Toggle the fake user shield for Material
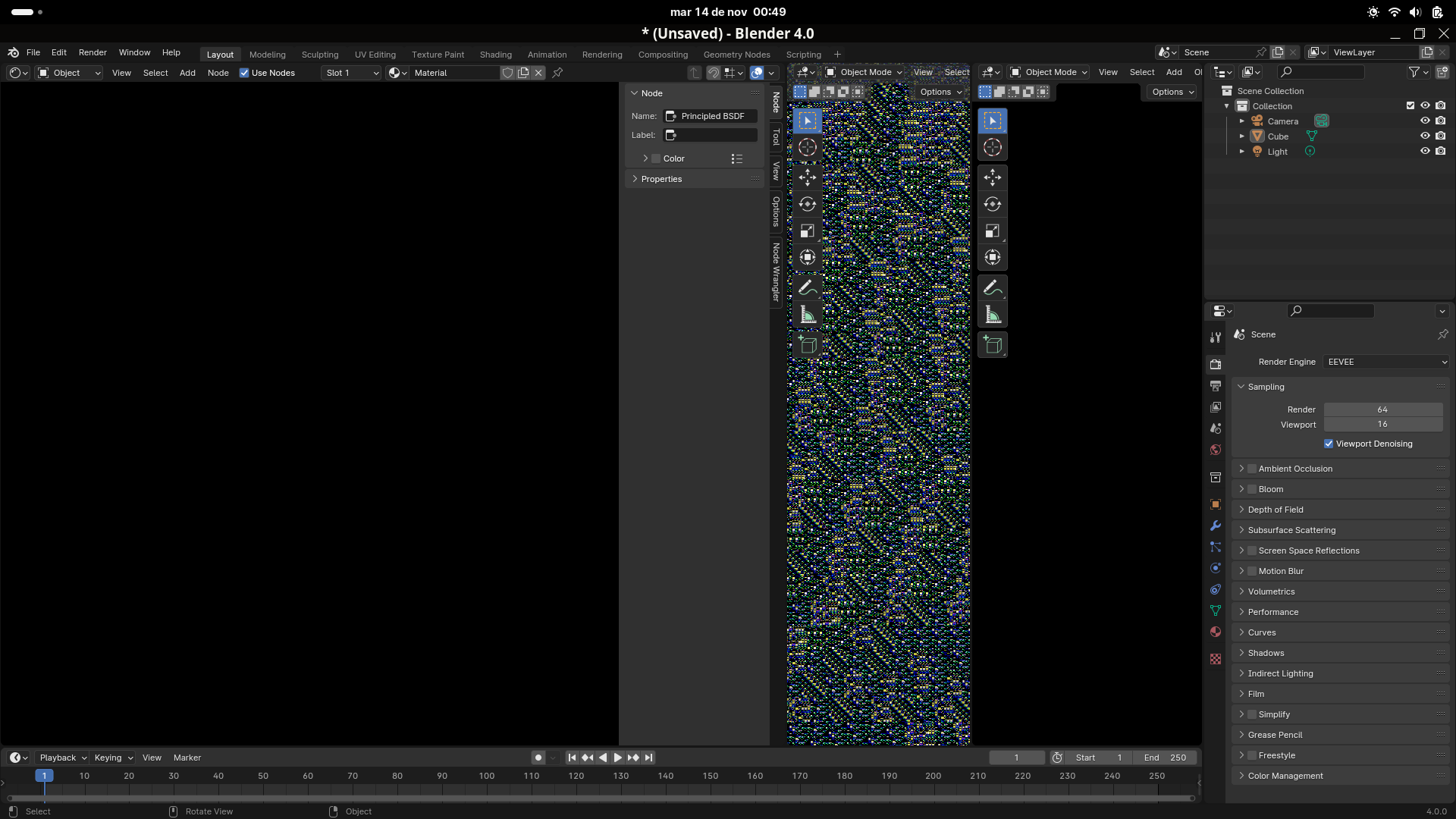 [x=508, y=73]
